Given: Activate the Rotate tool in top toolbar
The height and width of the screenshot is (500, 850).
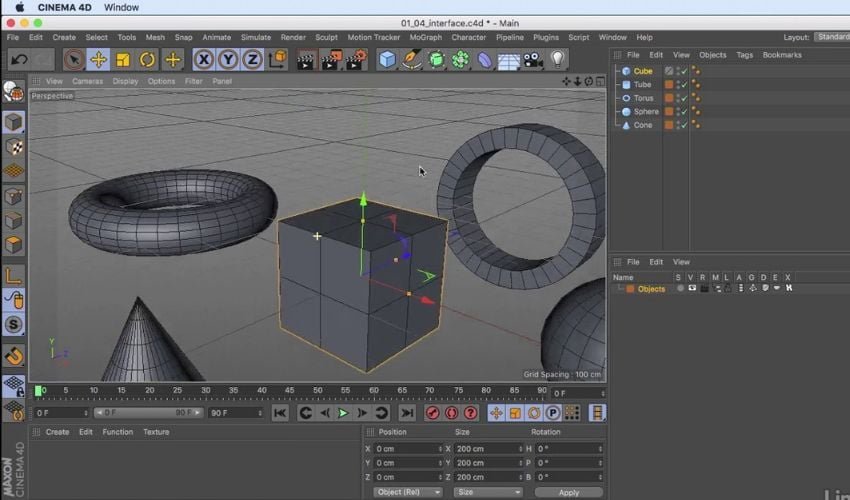Looking at the screenshot, I should [147, 60].
